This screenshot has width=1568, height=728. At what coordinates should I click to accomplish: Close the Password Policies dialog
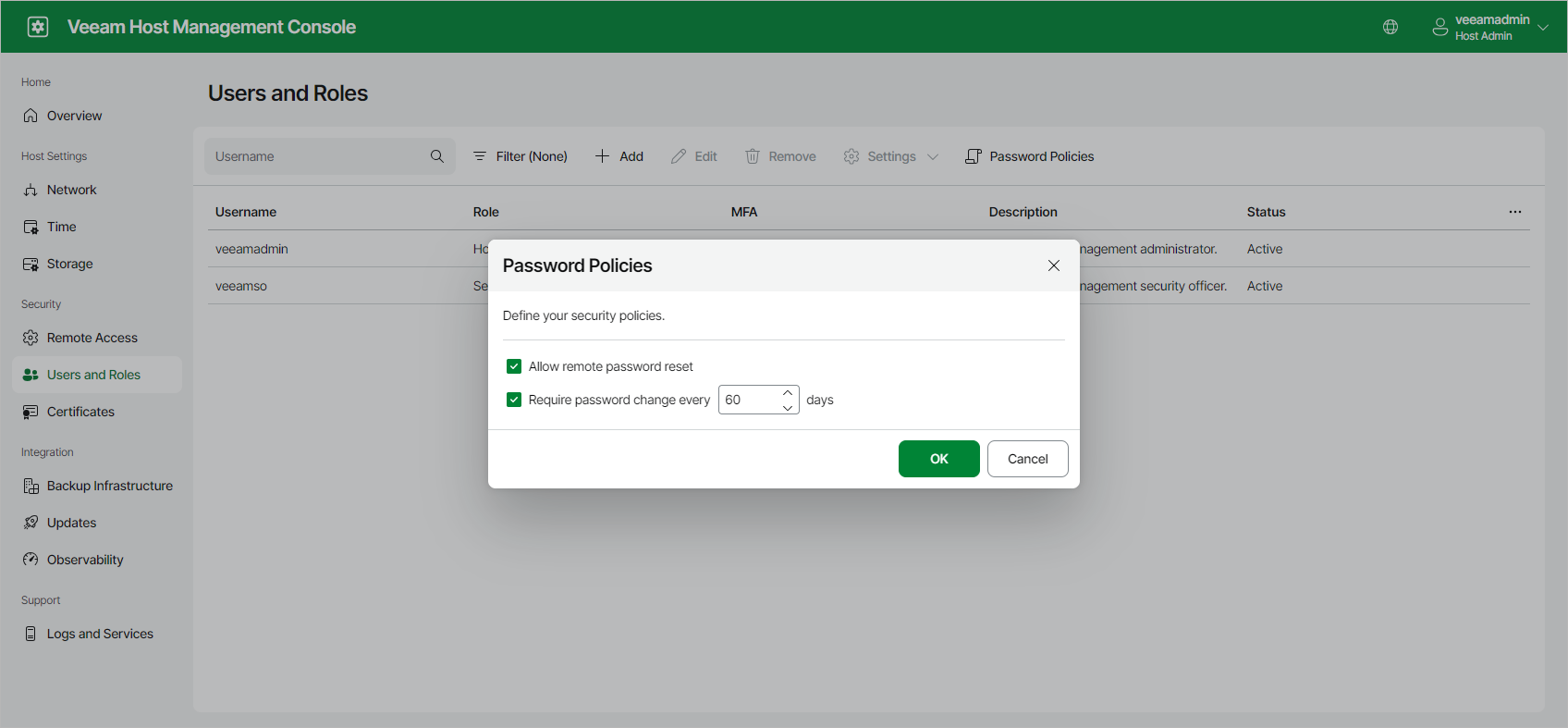coord(1054,265)
